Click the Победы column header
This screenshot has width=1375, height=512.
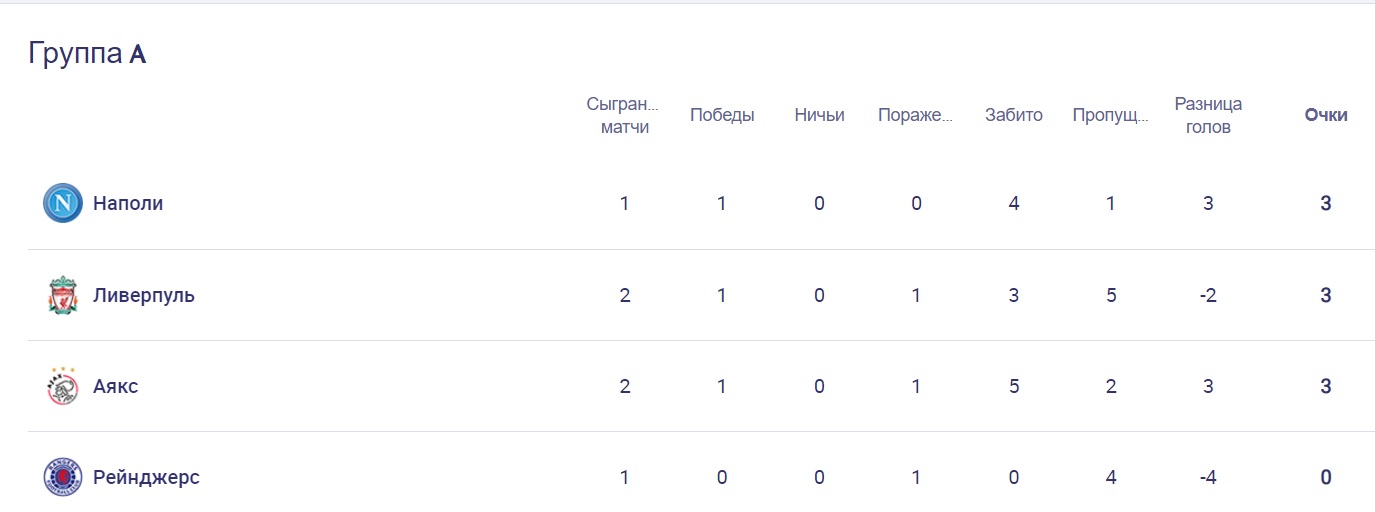pyautogui.click(x=722, y=115)
